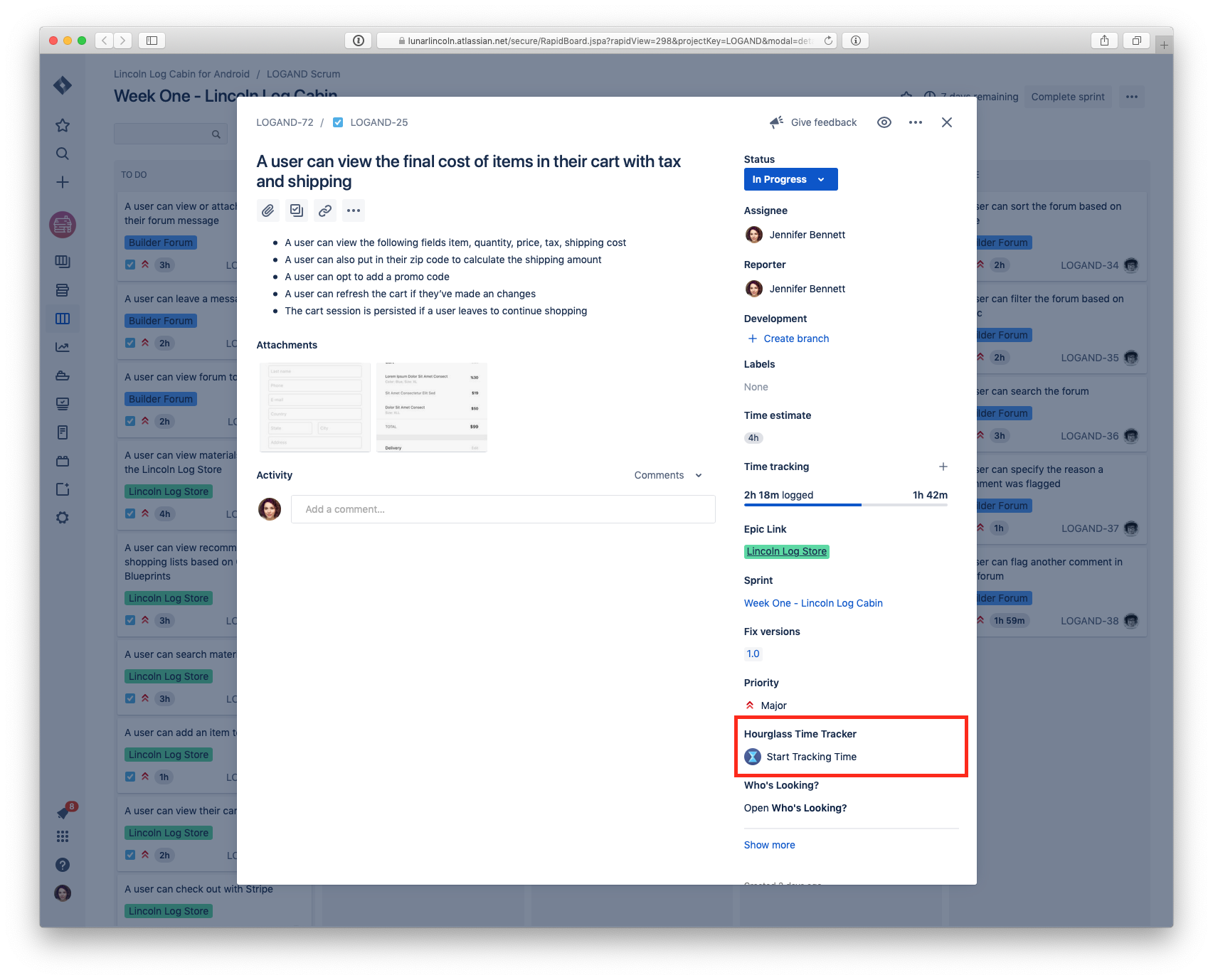Click the board search field
This screenshot has height=980, width=1213.
(x=171, y=134)
